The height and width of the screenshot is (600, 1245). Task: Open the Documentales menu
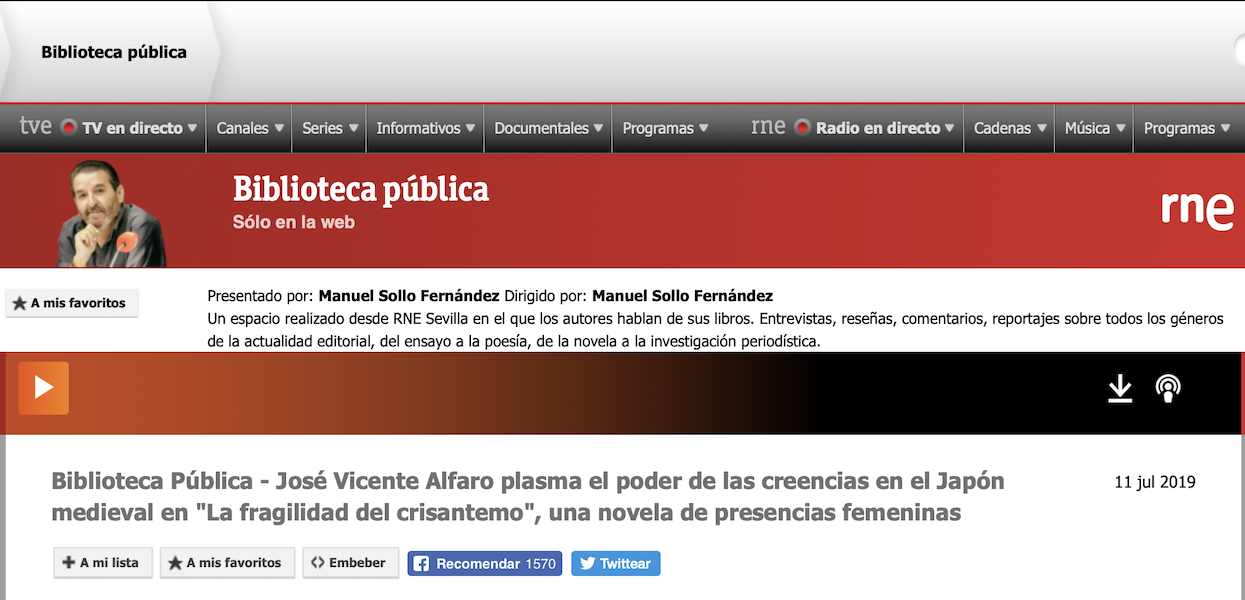click(548, 128)
